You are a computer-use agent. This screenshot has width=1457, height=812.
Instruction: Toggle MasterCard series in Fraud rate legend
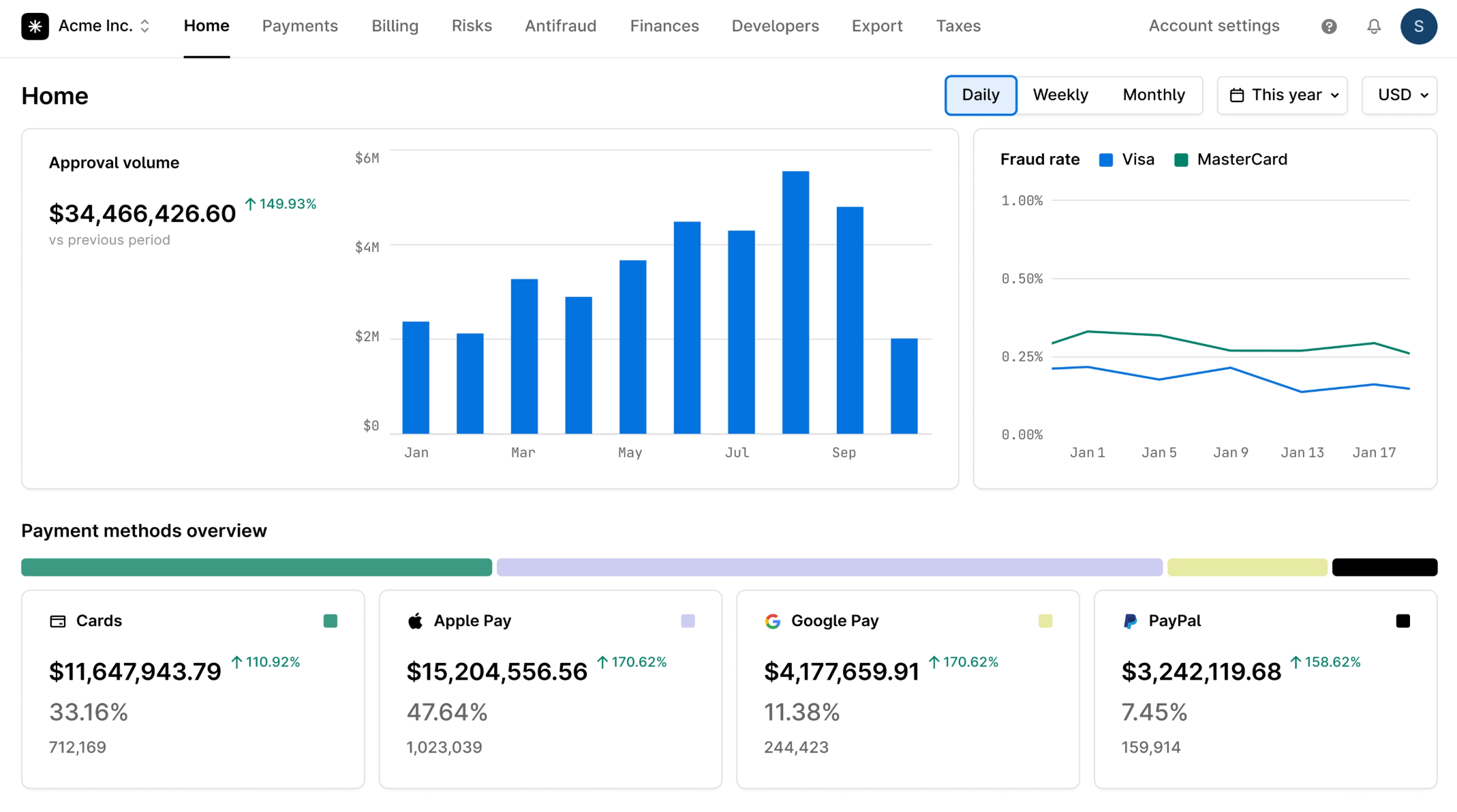coord(1231,159)
